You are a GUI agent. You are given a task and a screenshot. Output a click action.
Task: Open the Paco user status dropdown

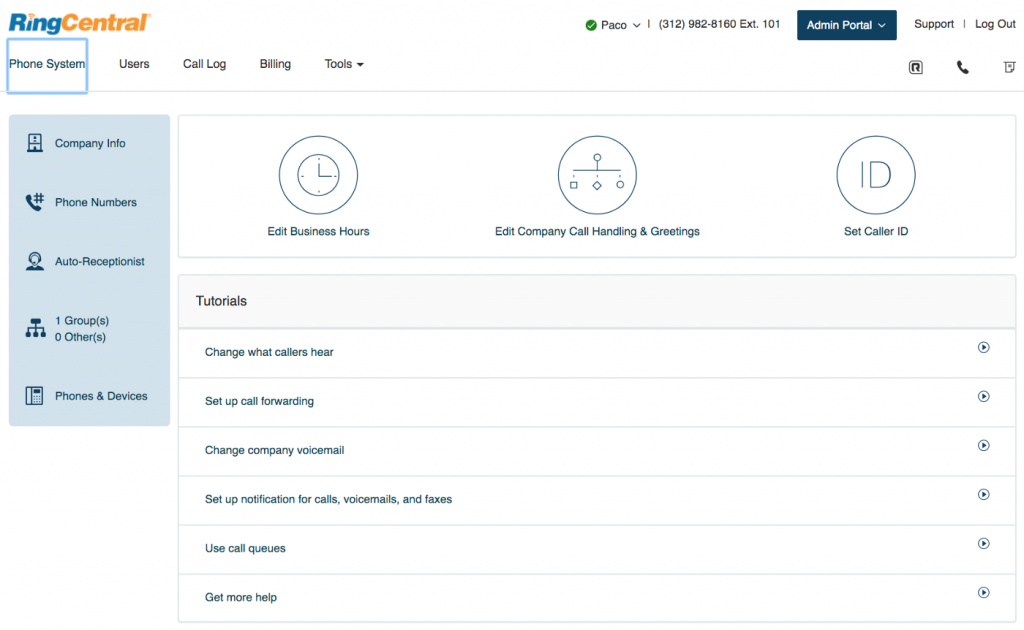pyautogui.click(x=620, y=25)
